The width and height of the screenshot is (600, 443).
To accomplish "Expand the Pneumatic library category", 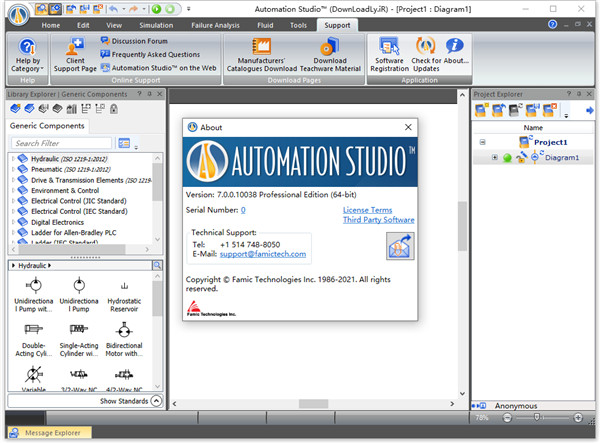I will (13, 171).
